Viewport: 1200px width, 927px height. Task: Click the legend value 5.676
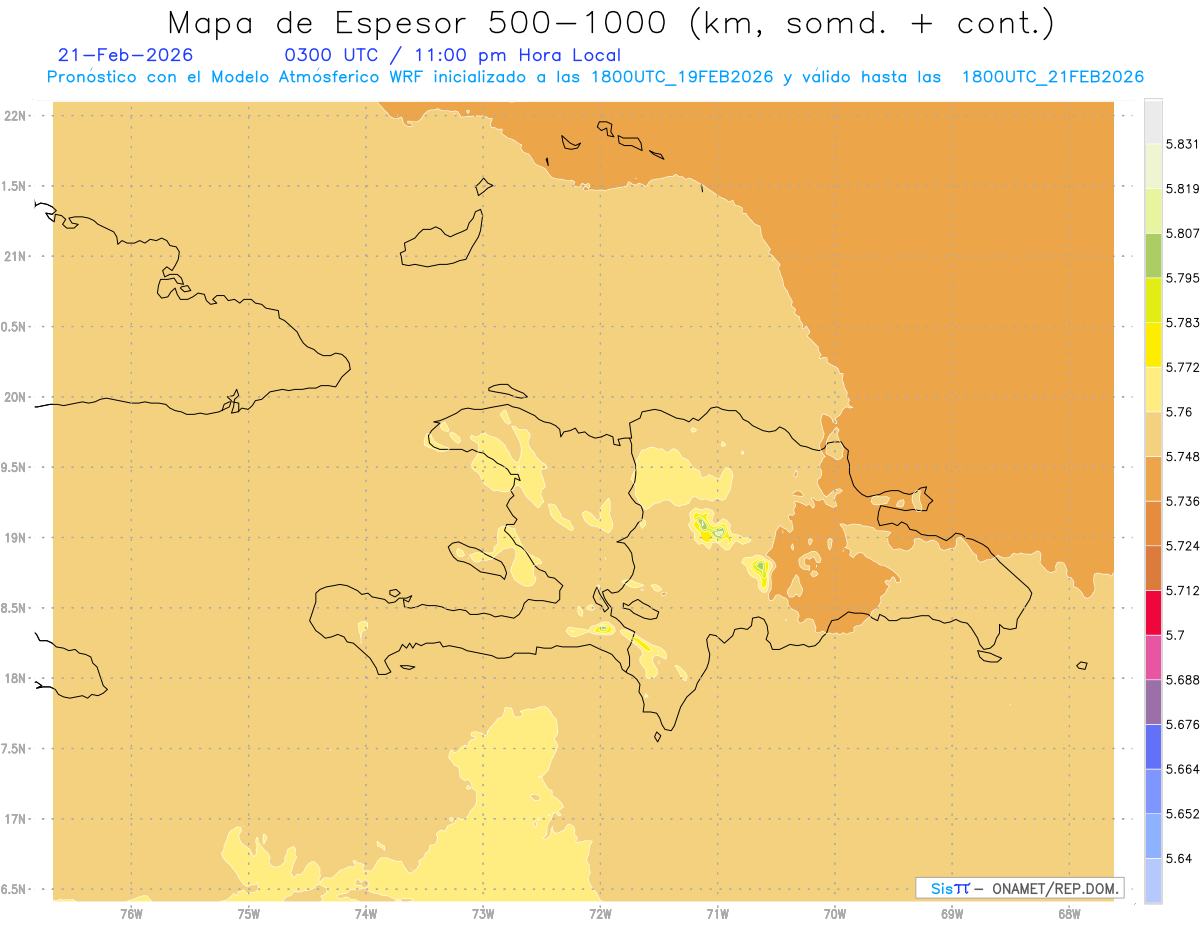coord(1182,724)
